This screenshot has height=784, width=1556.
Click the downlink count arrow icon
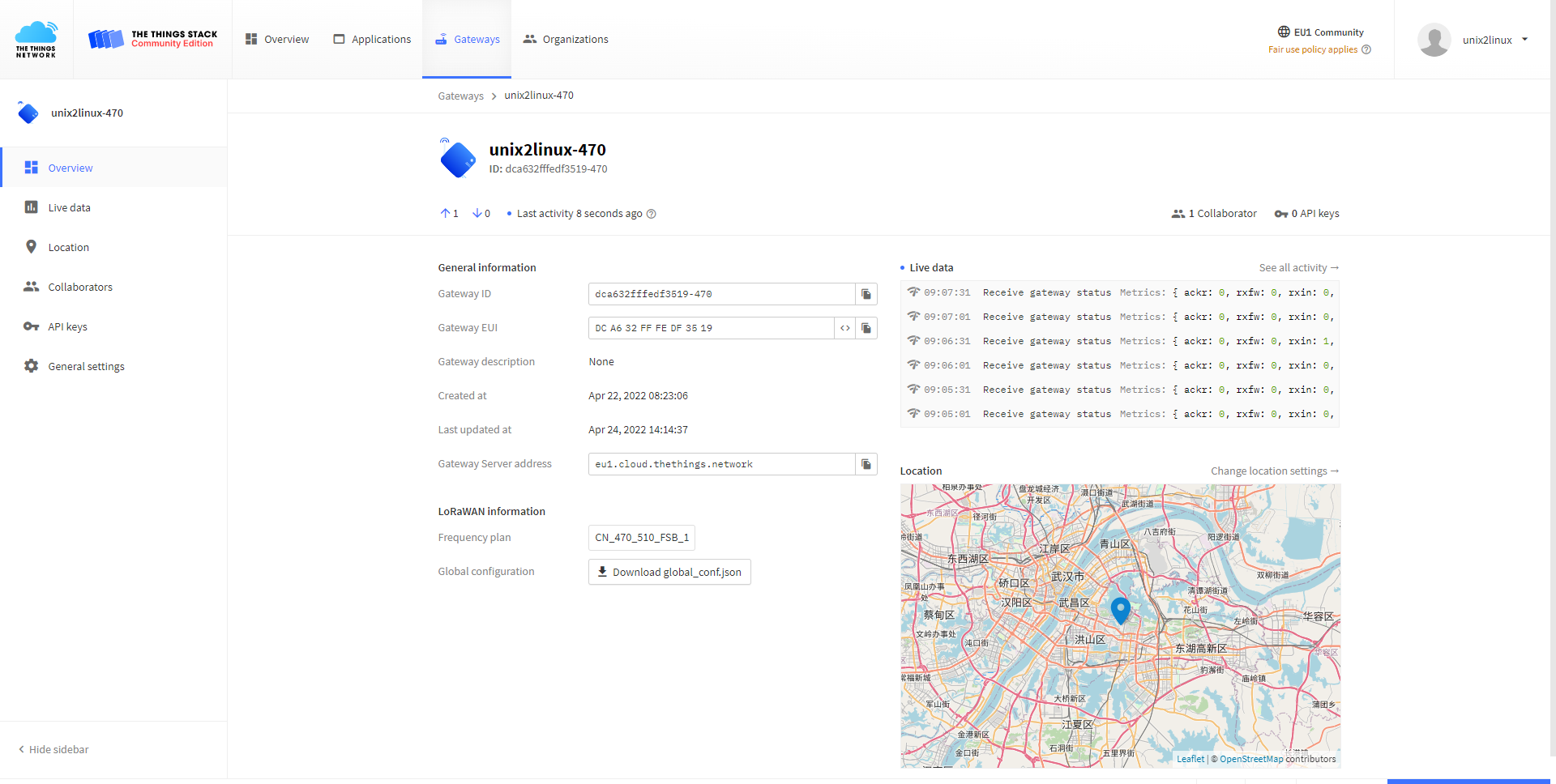pos(477,213)
